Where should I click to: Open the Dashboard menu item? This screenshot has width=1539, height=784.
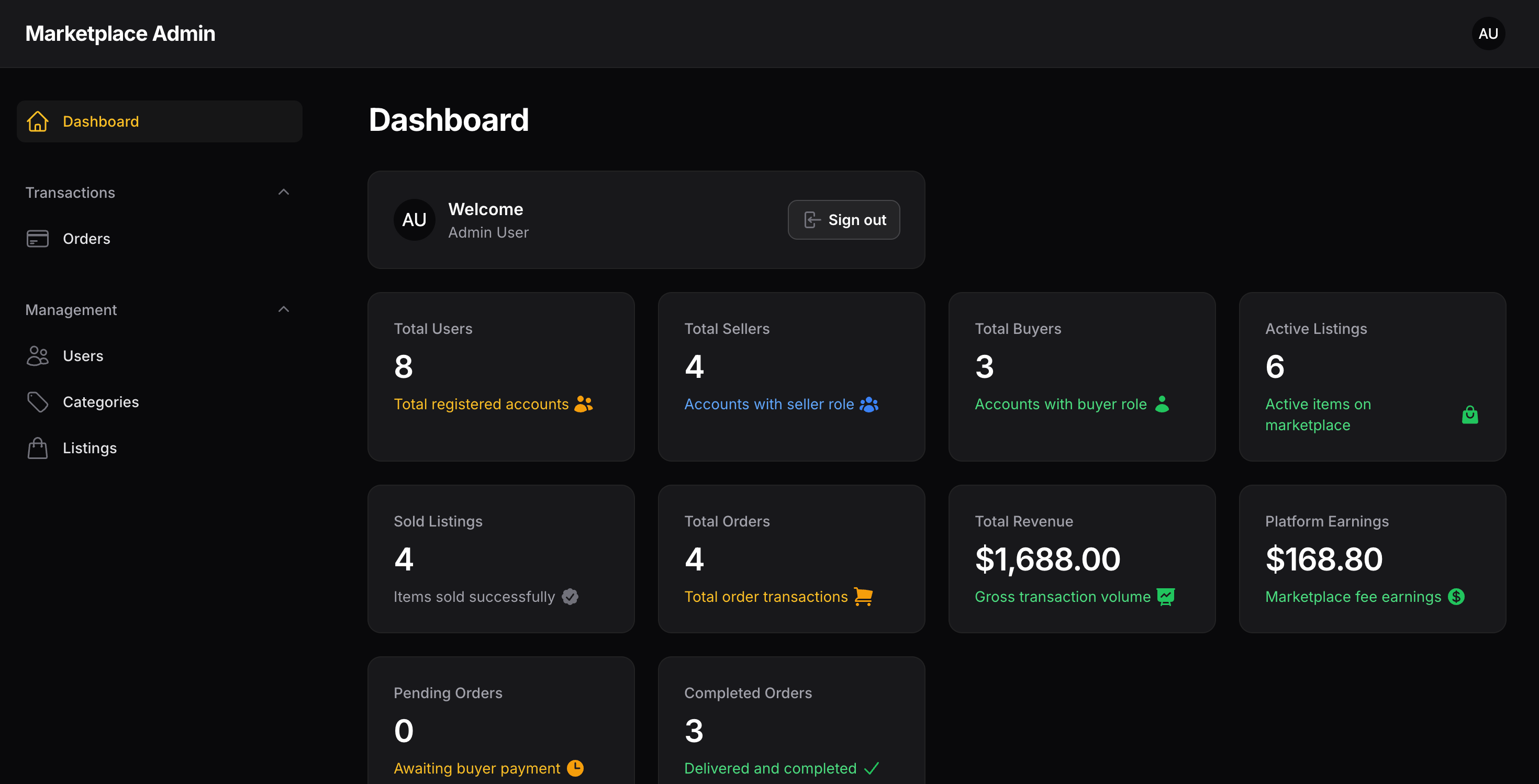160,121
